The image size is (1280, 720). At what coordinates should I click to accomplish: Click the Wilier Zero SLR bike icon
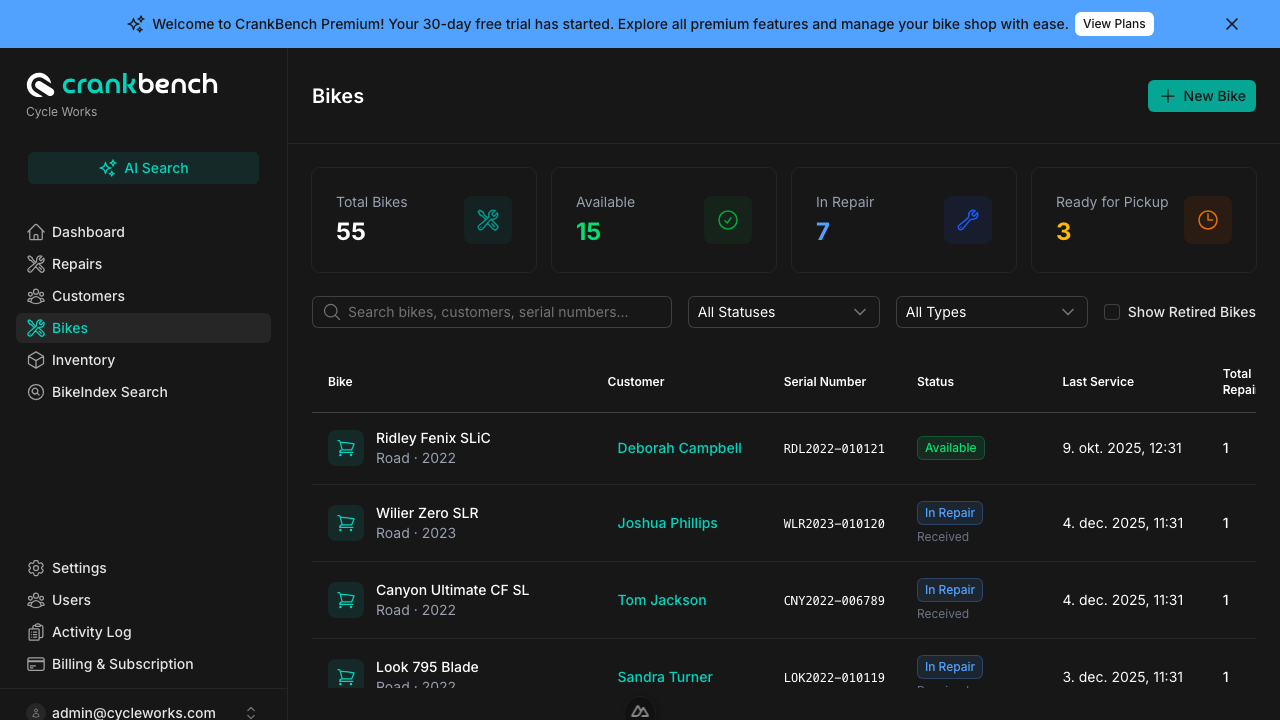tap(346, 523)
